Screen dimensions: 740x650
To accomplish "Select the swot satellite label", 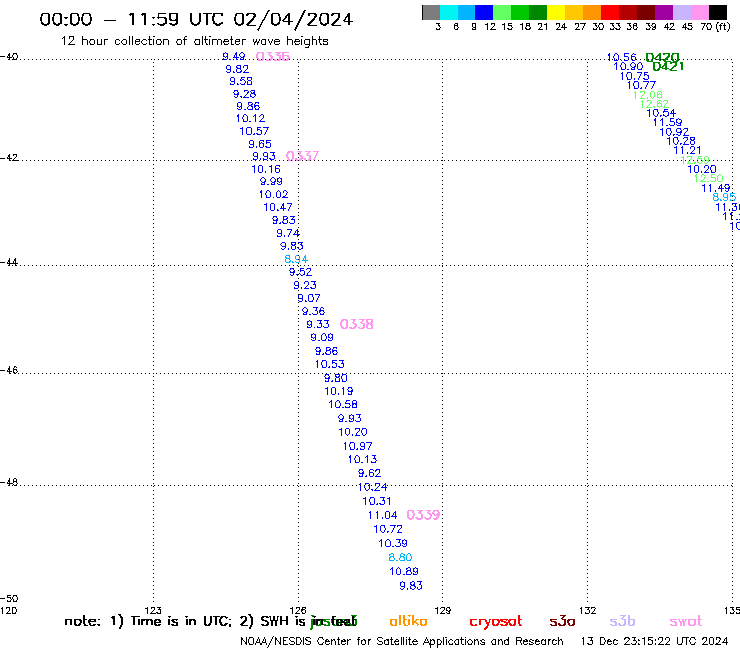I will [x=686, y=621].
